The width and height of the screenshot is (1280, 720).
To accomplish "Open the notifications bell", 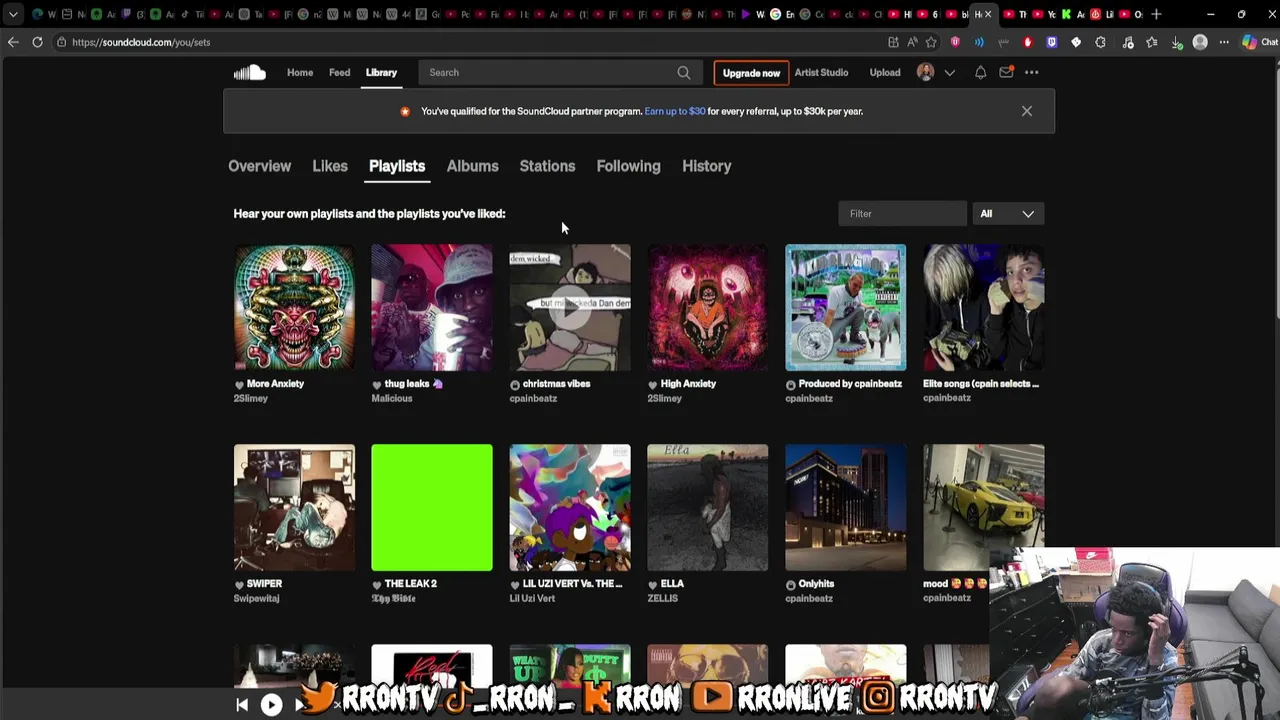I will pos(980,72).
